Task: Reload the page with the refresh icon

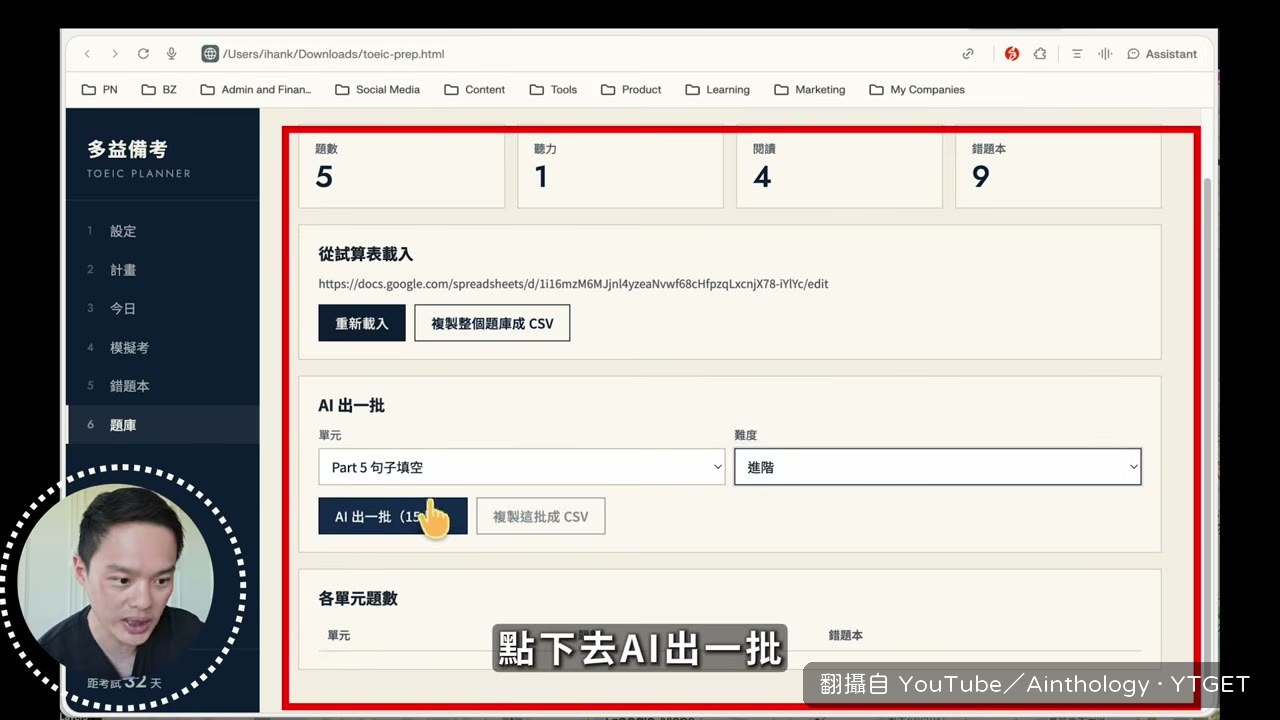Action: coord(143,54)
